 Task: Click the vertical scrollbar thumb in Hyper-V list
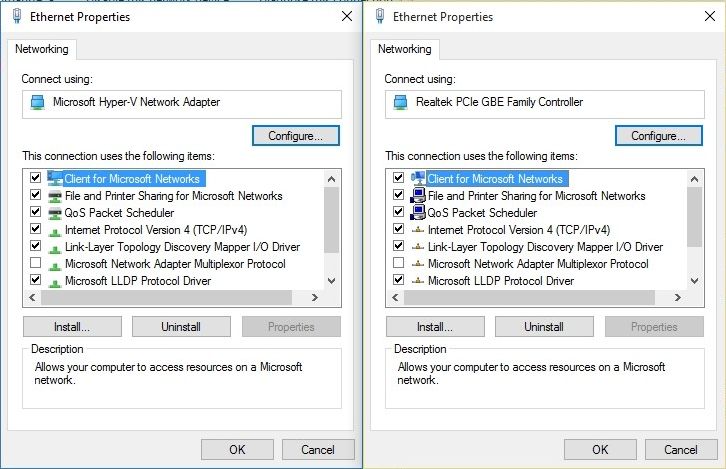pyautogui.click(x=332, y=220)
